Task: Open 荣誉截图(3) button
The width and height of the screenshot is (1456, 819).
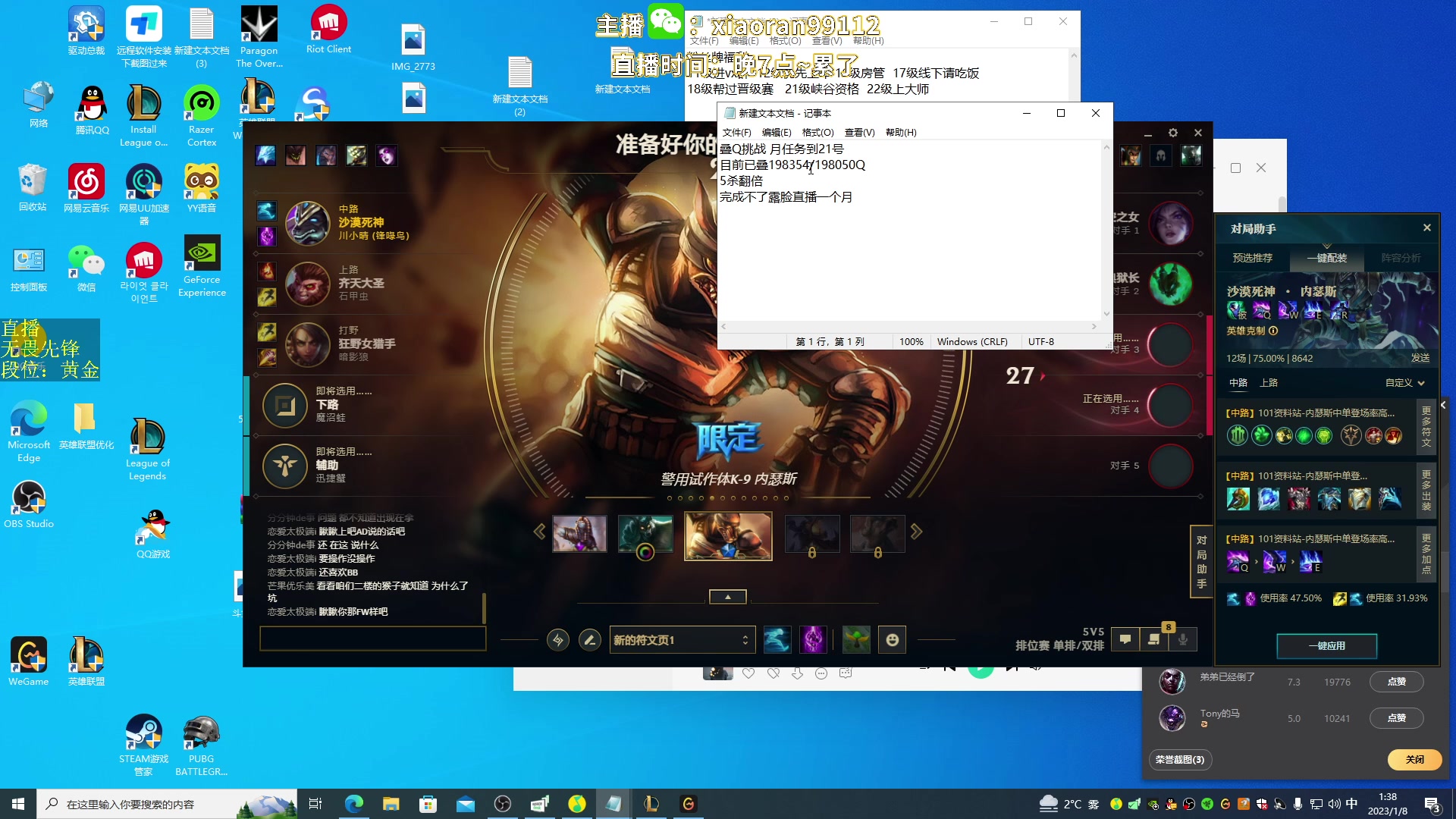Action: tap(1180, 759)
